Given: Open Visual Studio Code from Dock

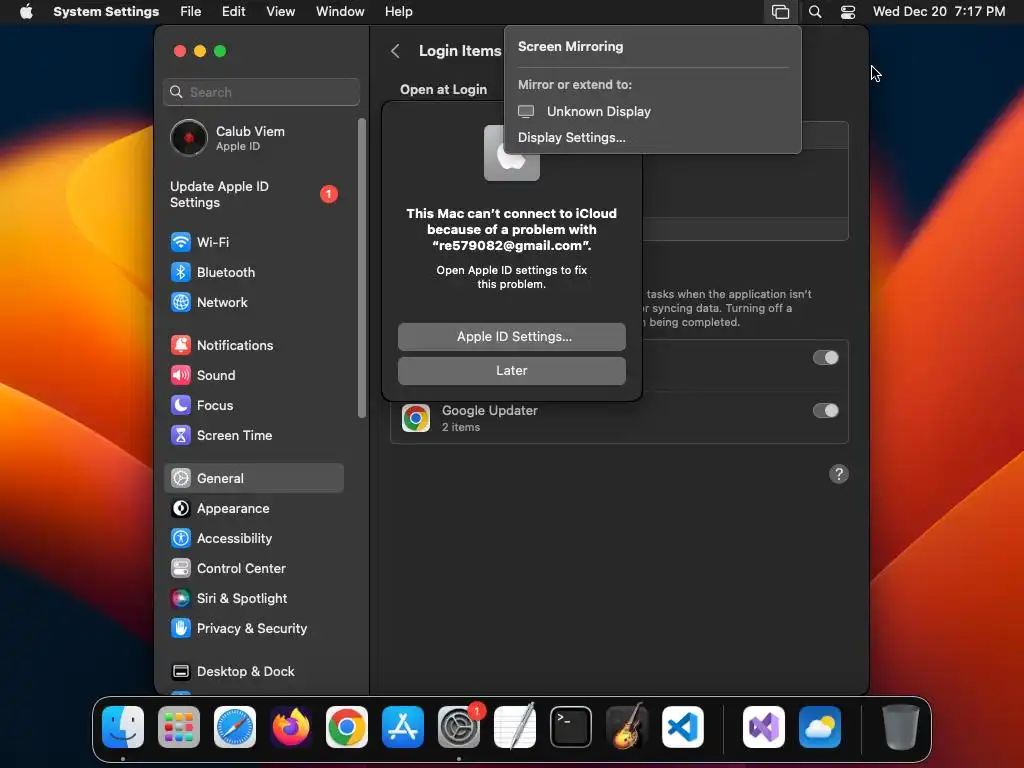Looking at the screenshot, I should (683, 727).
